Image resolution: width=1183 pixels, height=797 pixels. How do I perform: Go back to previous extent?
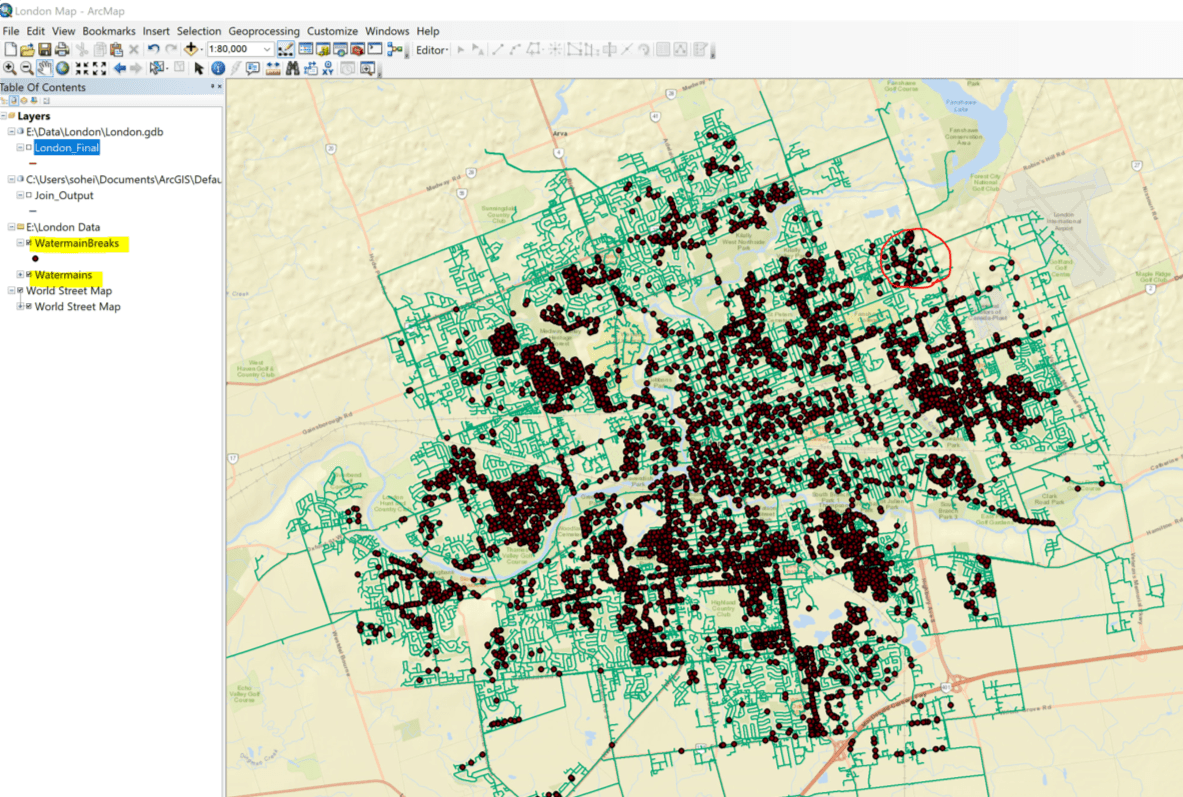119,69
